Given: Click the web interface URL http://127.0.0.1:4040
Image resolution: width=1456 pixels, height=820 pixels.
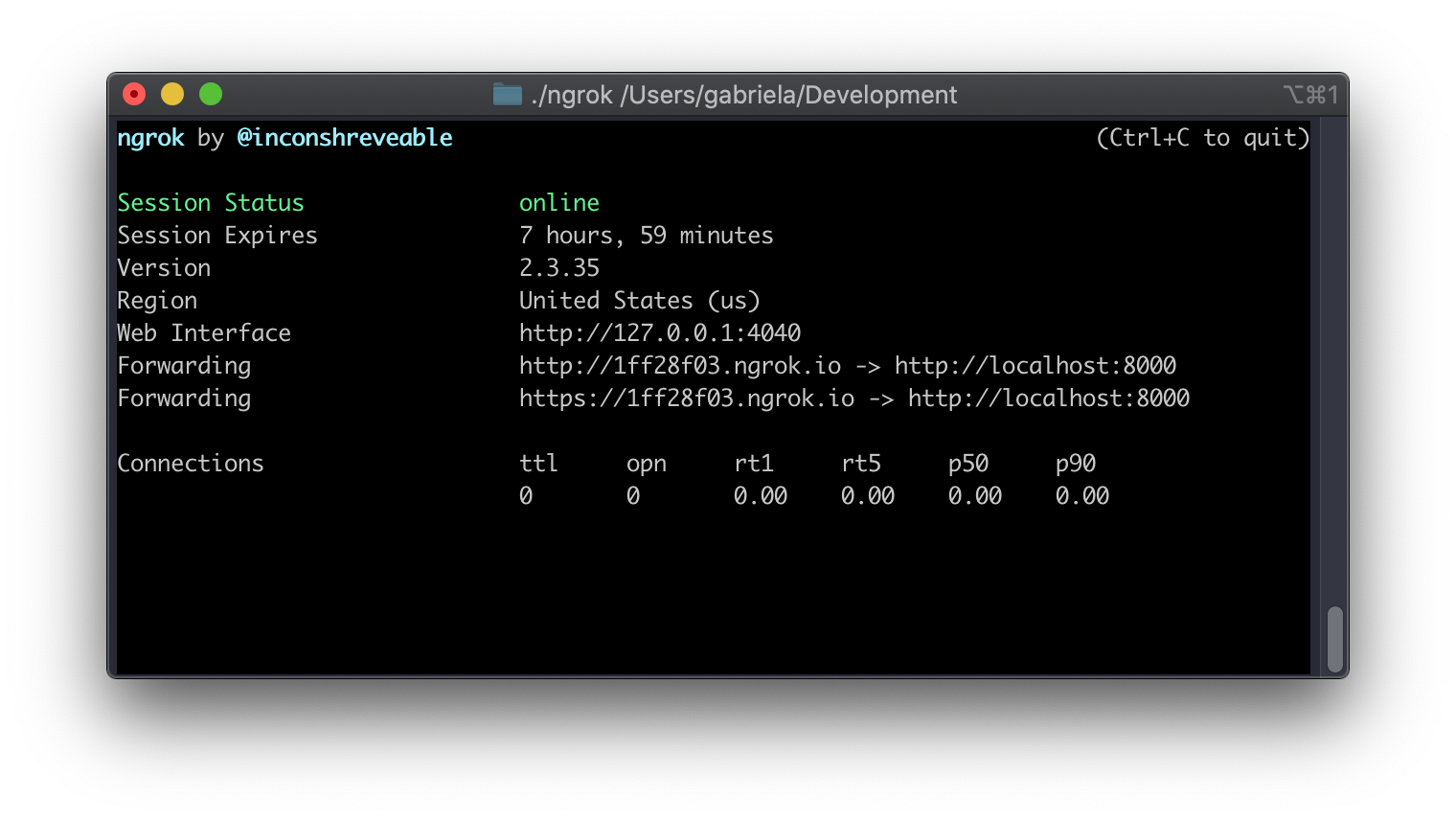Looking at the screenshot, I should point(660,333).
